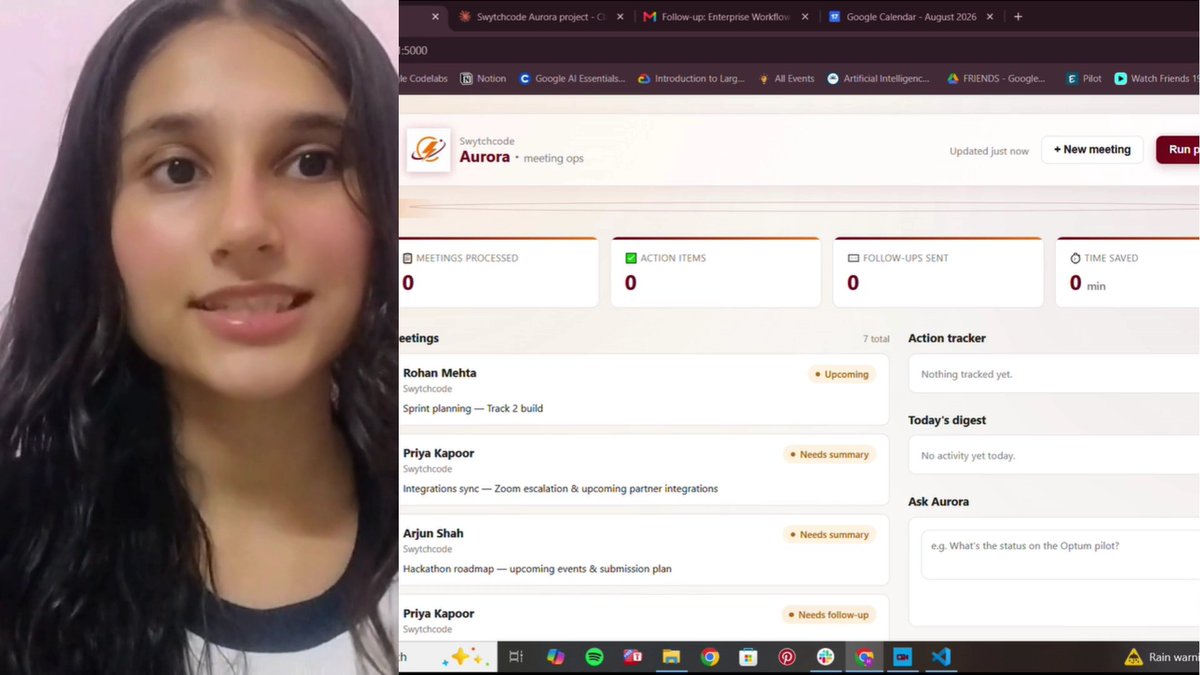
Task: Open Task View in the taskbar
Action: coord(516,657)
